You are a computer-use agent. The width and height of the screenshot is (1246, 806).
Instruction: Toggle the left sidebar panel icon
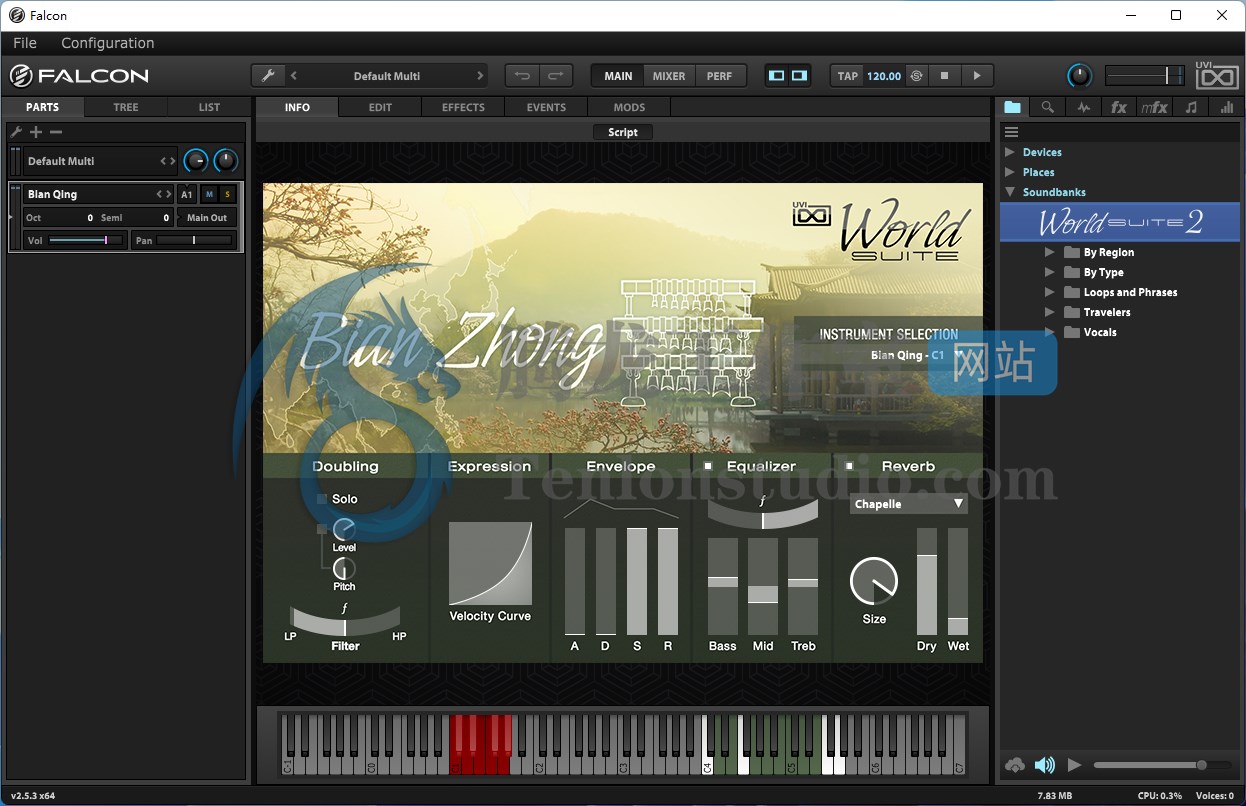tap(777, 76)
